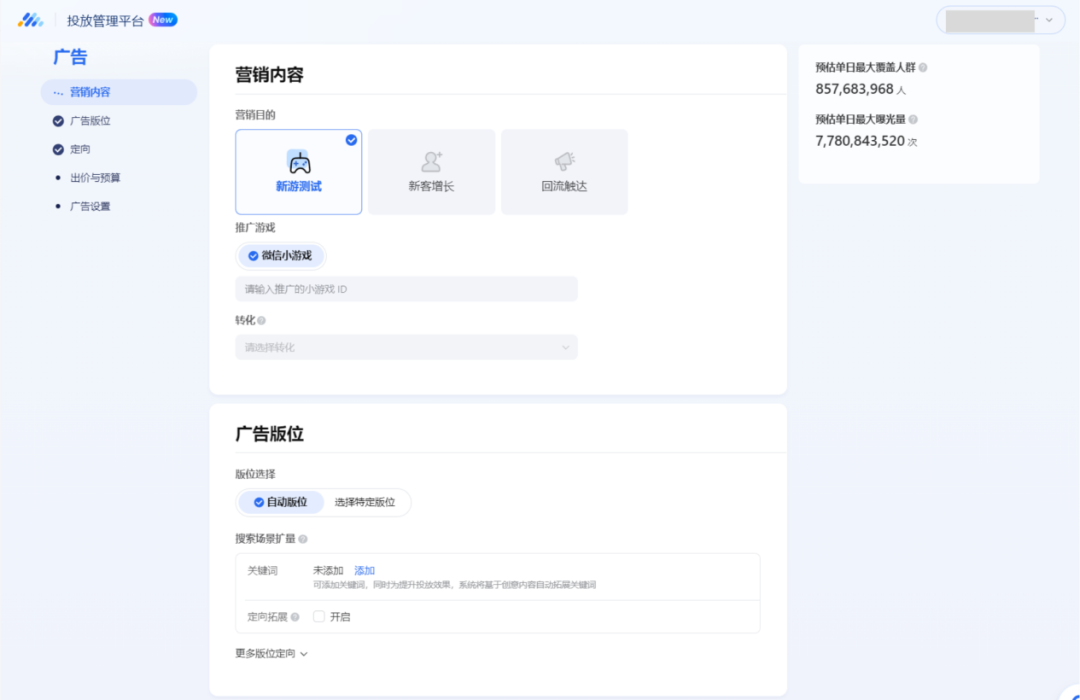Open the account dropdown in top right
Image resolution: width=1080 pixels, height=700 pixels.
1000,20
